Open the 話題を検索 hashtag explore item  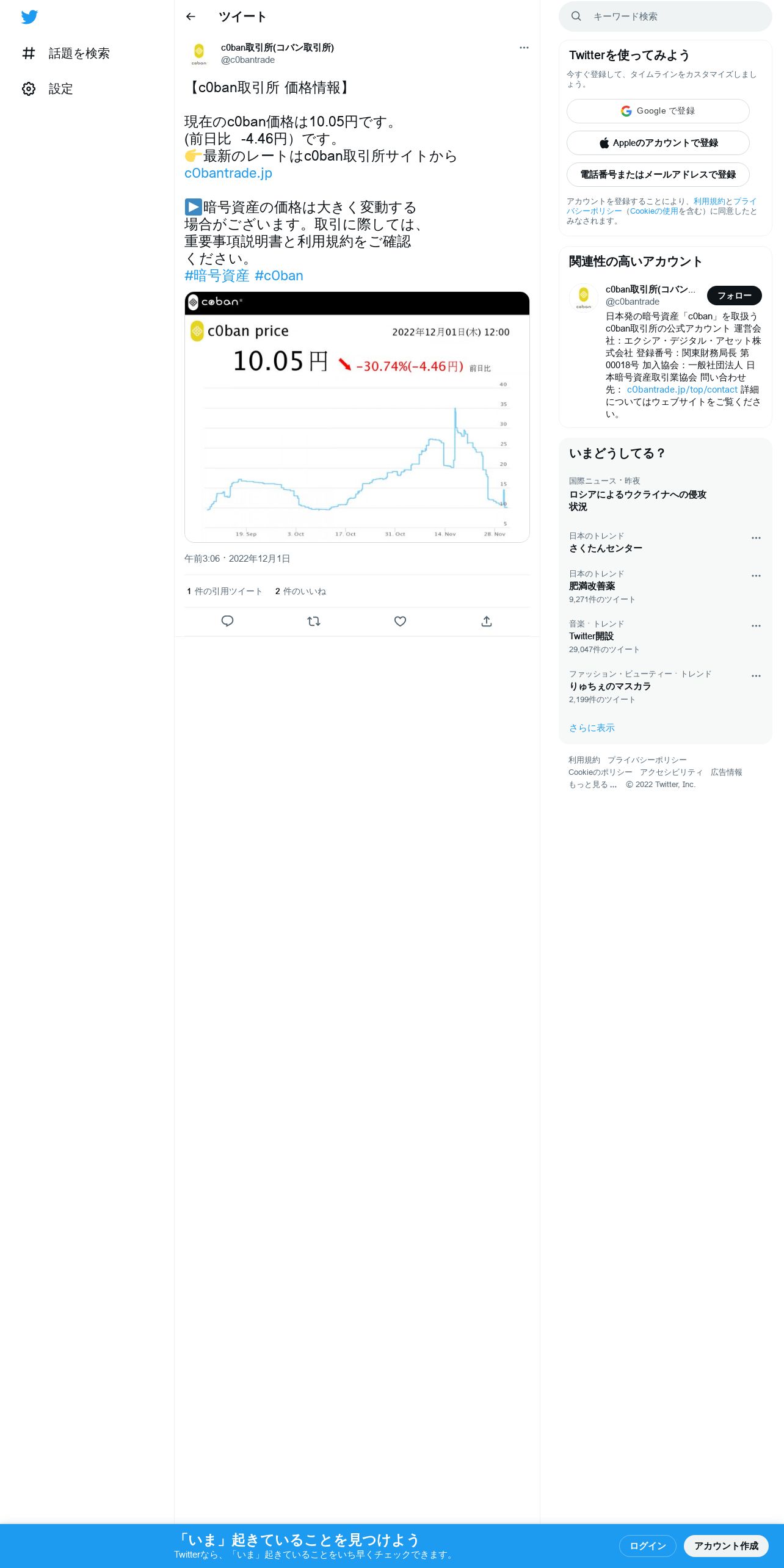[x=66, y=54]
